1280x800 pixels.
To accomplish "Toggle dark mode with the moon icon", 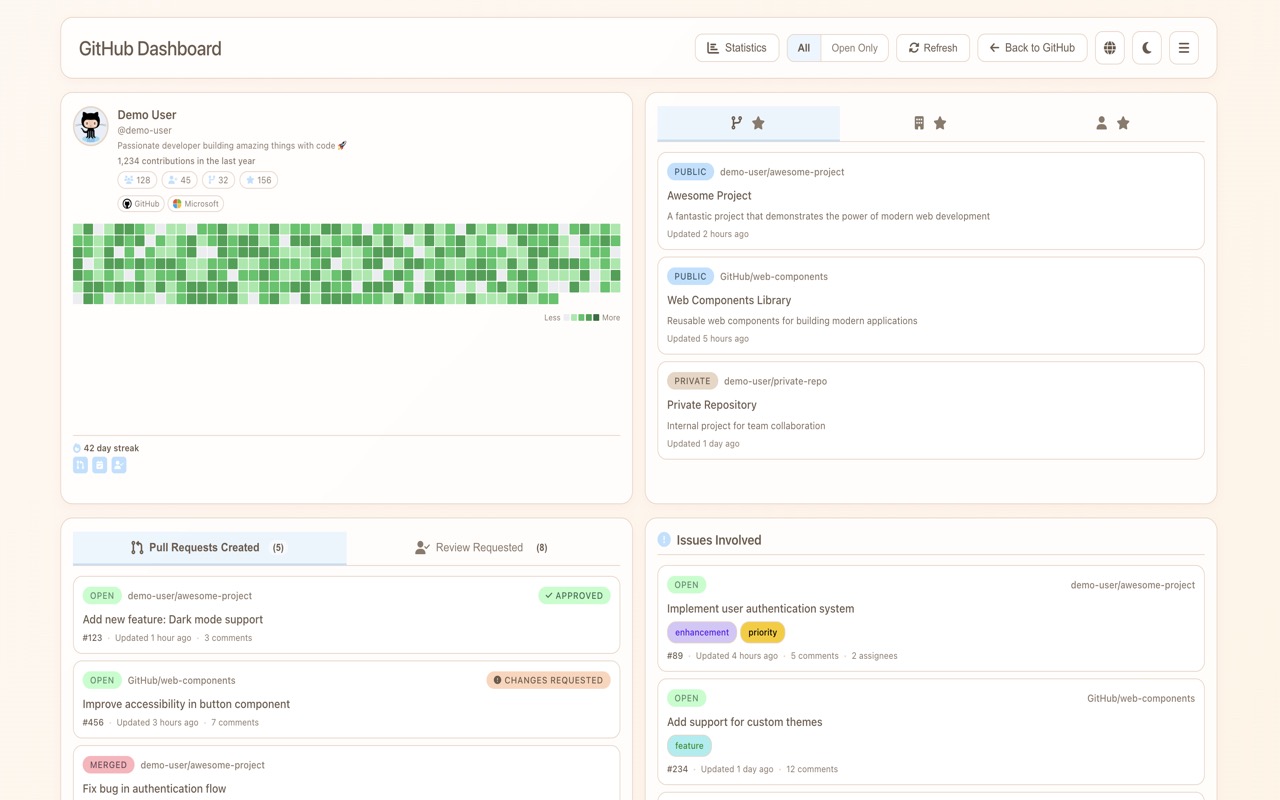I will click(1146, 47).
